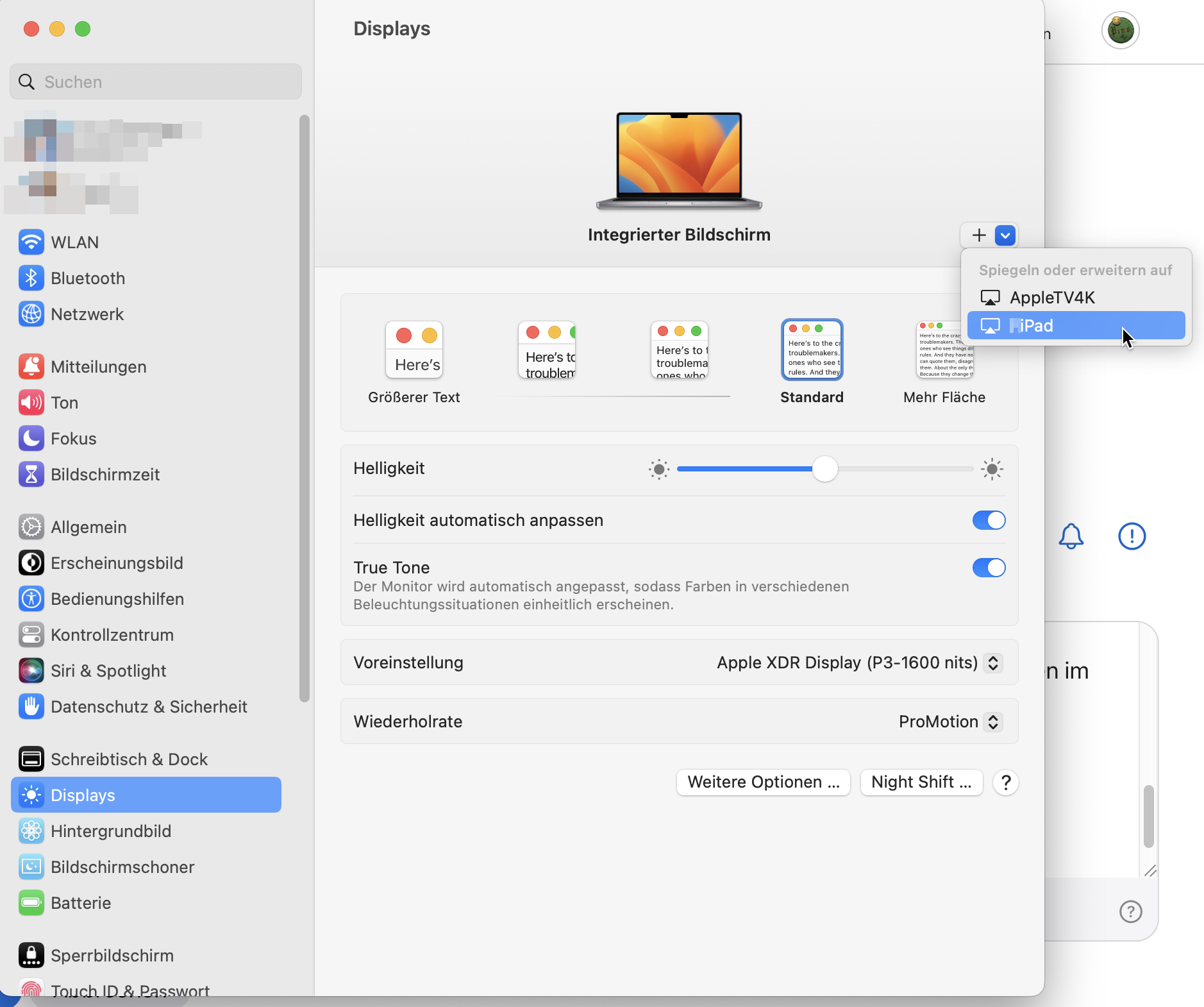
Task: Turn off the True Tone toggle
Action: tap(989, 568)
